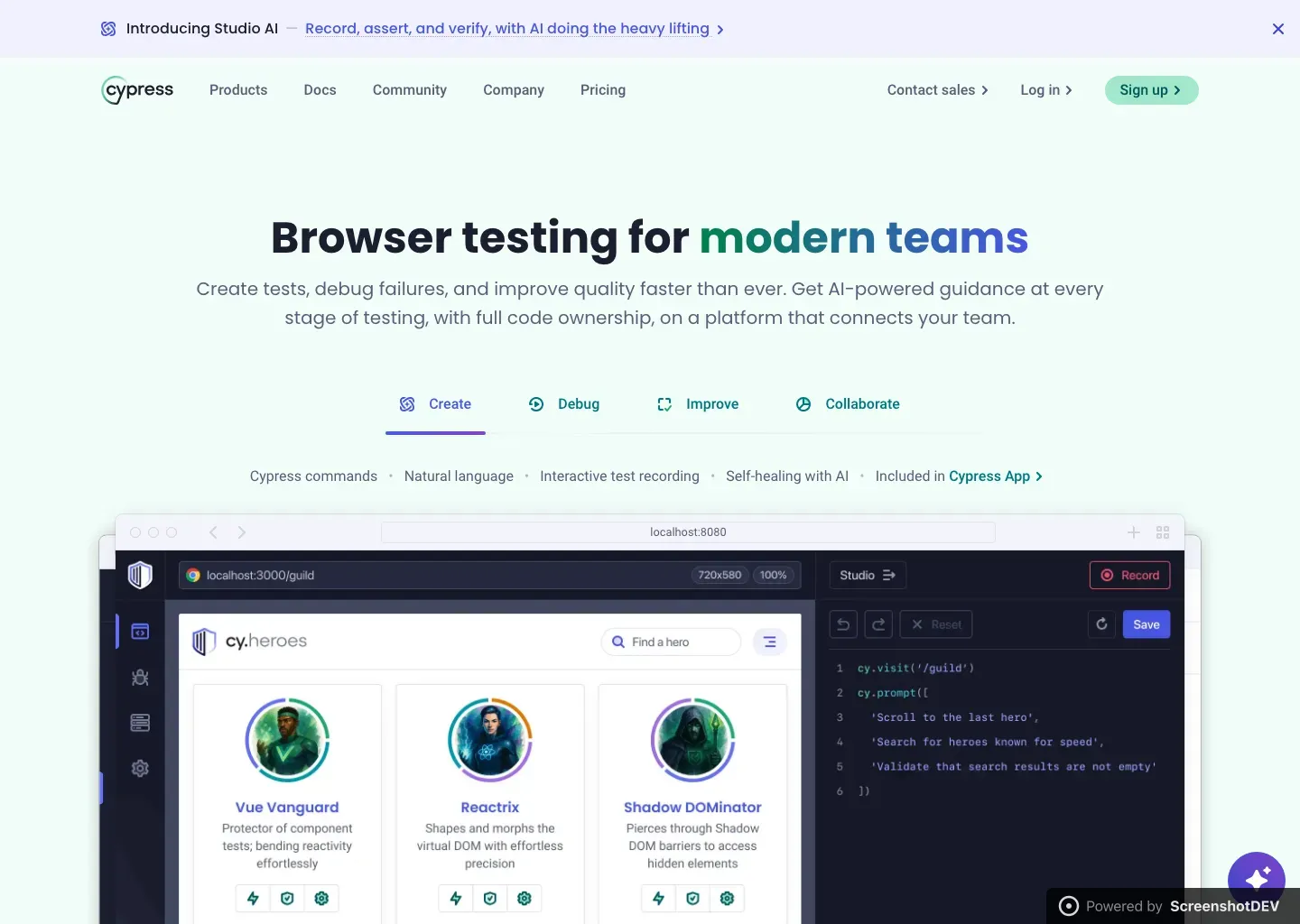
Task: Click the Log in link
Action: (1046, 90)
